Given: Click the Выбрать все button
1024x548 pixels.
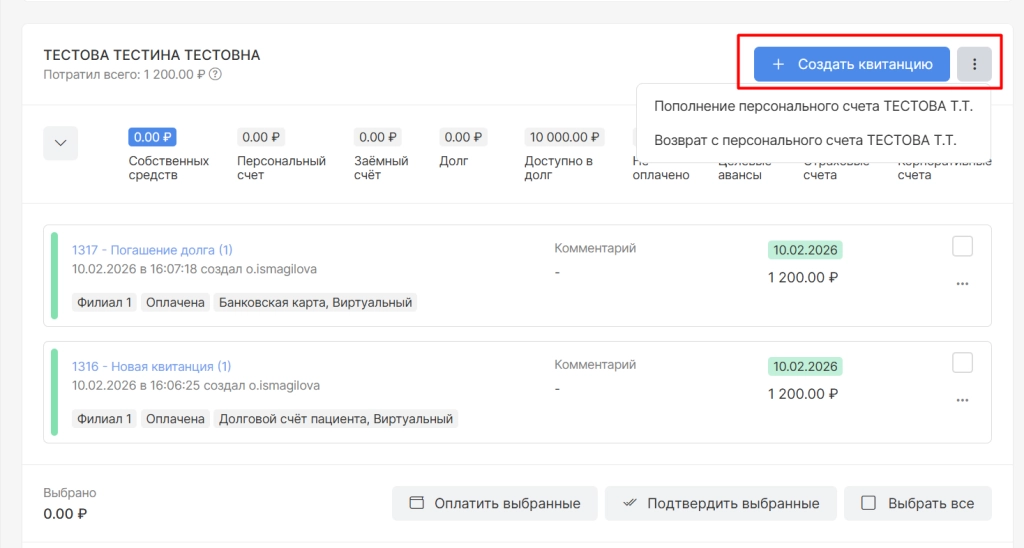Looking at the screenshot, I should (x=918, y=504).
